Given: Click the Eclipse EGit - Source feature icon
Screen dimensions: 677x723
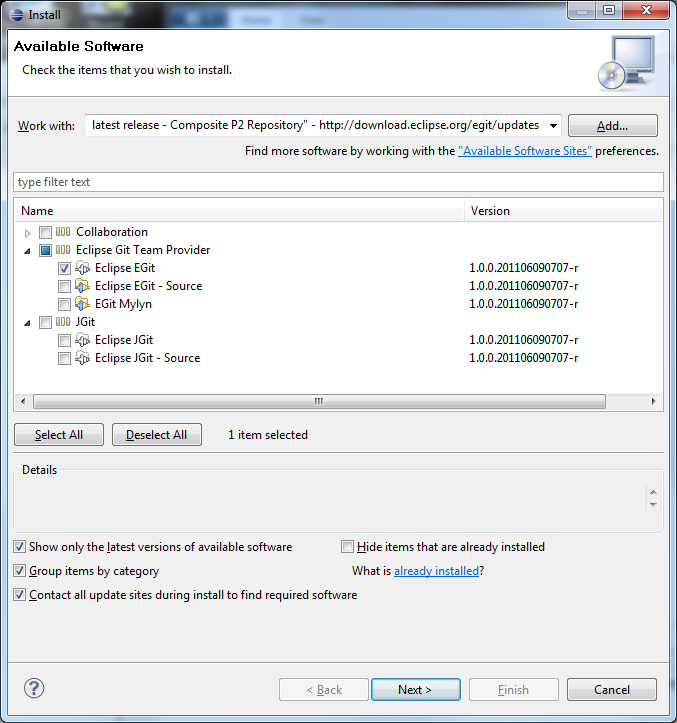Looking at the screenshot, I should click(83, 286).
